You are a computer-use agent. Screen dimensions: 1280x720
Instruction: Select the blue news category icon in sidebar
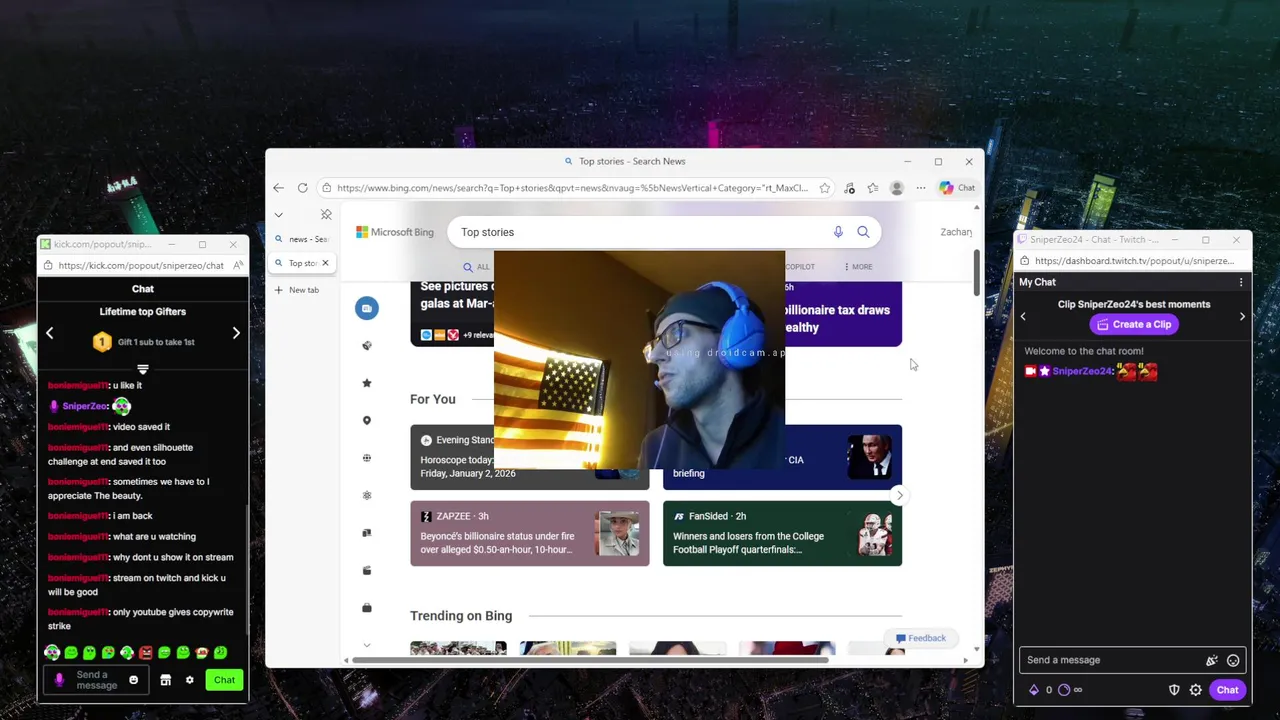pos(367,308)
